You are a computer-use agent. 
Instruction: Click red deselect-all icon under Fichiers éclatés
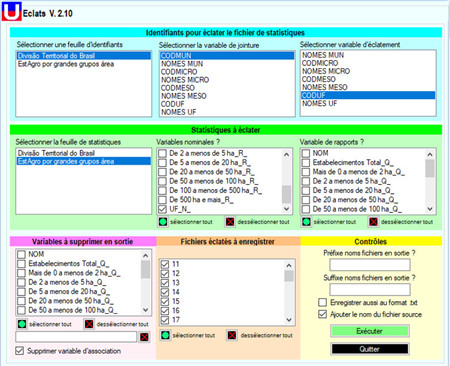tap(232, 335)
